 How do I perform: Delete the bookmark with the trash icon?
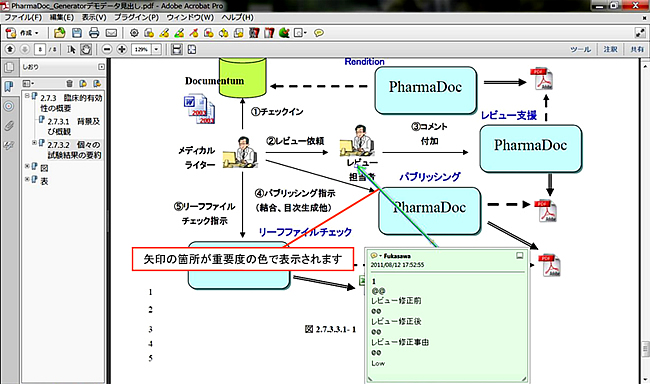[x=69, y=83]
